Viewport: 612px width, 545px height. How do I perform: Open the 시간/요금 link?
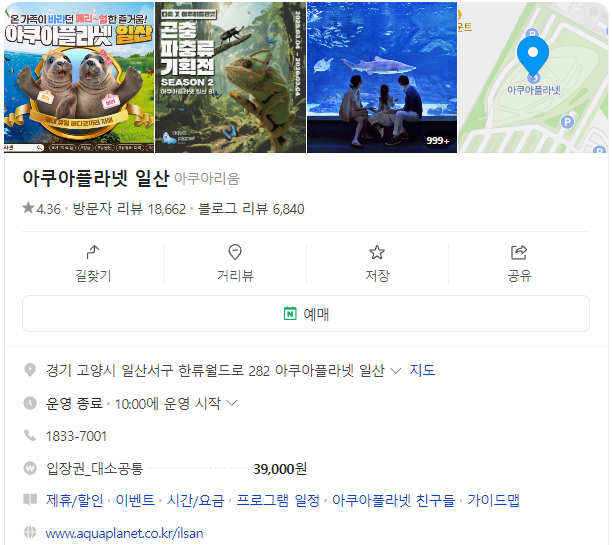(x=196, y=500)
